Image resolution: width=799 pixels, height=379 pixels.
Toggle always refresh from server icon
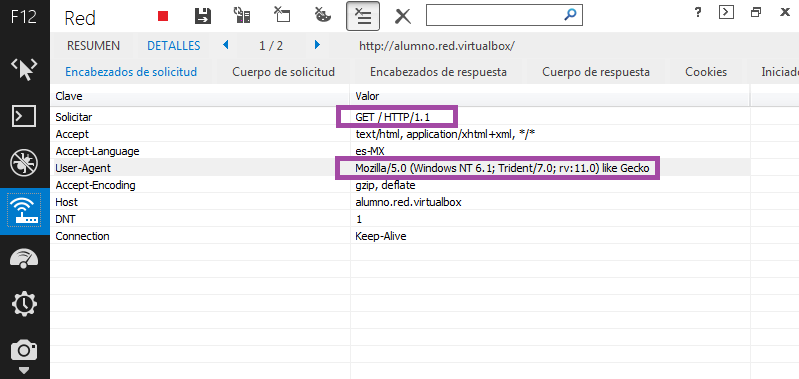pos(242,15)
